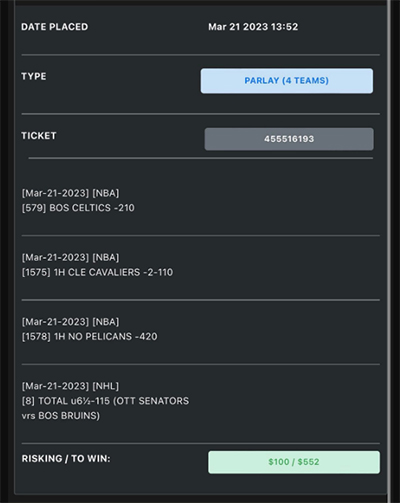Click the 'vrs BOS BRUINS)' text line
Screen dimensions: 400x503
61,416
